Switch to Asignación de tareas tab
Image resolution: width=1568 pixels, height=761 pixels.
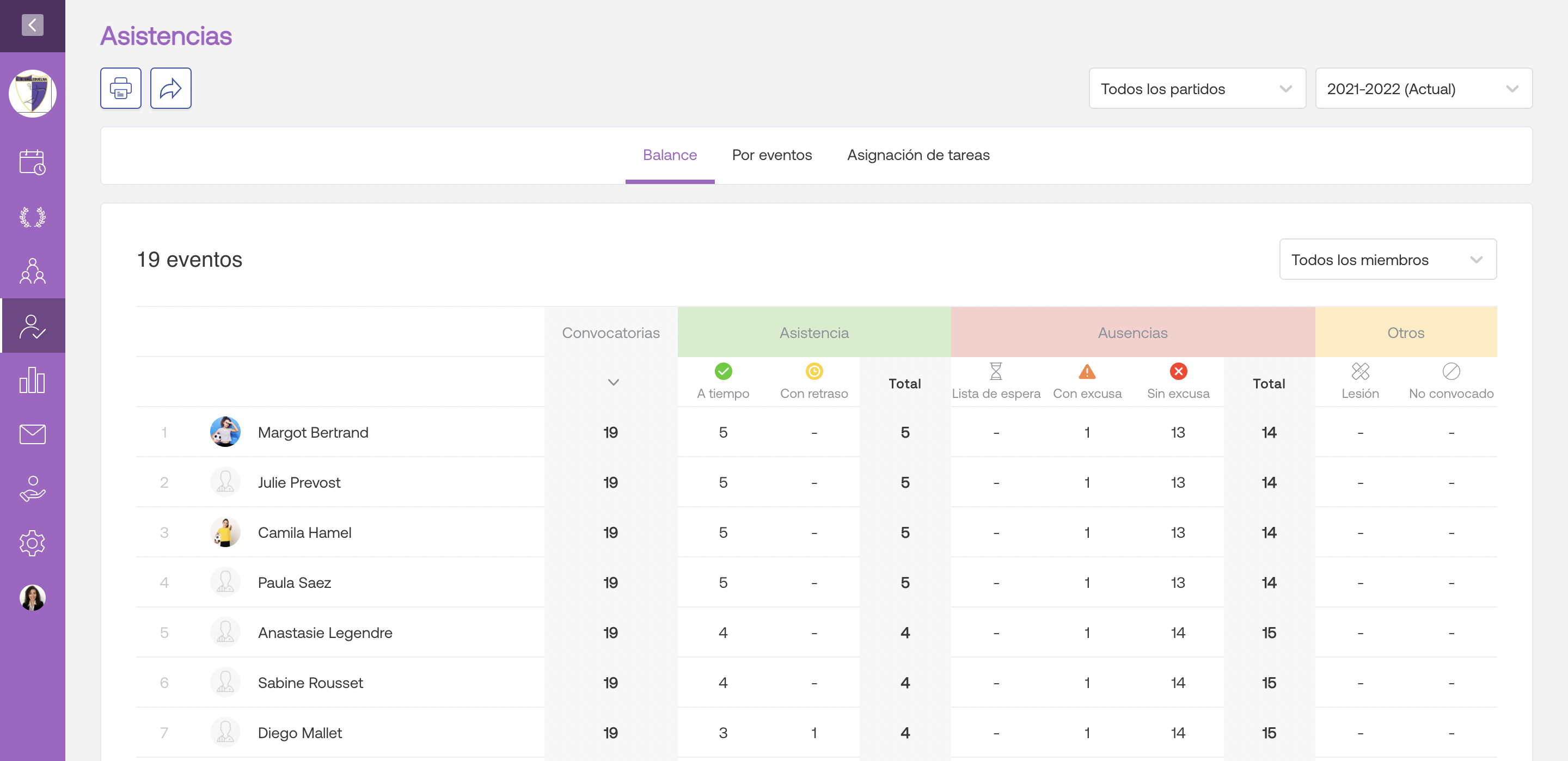coord(918,155)
